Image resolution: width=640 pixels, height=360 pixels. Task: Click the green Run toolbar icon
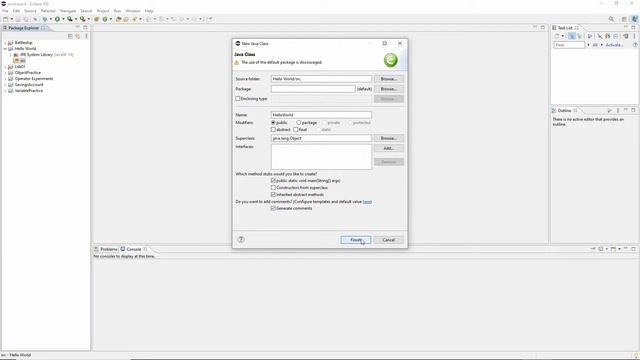click(57, 19)
